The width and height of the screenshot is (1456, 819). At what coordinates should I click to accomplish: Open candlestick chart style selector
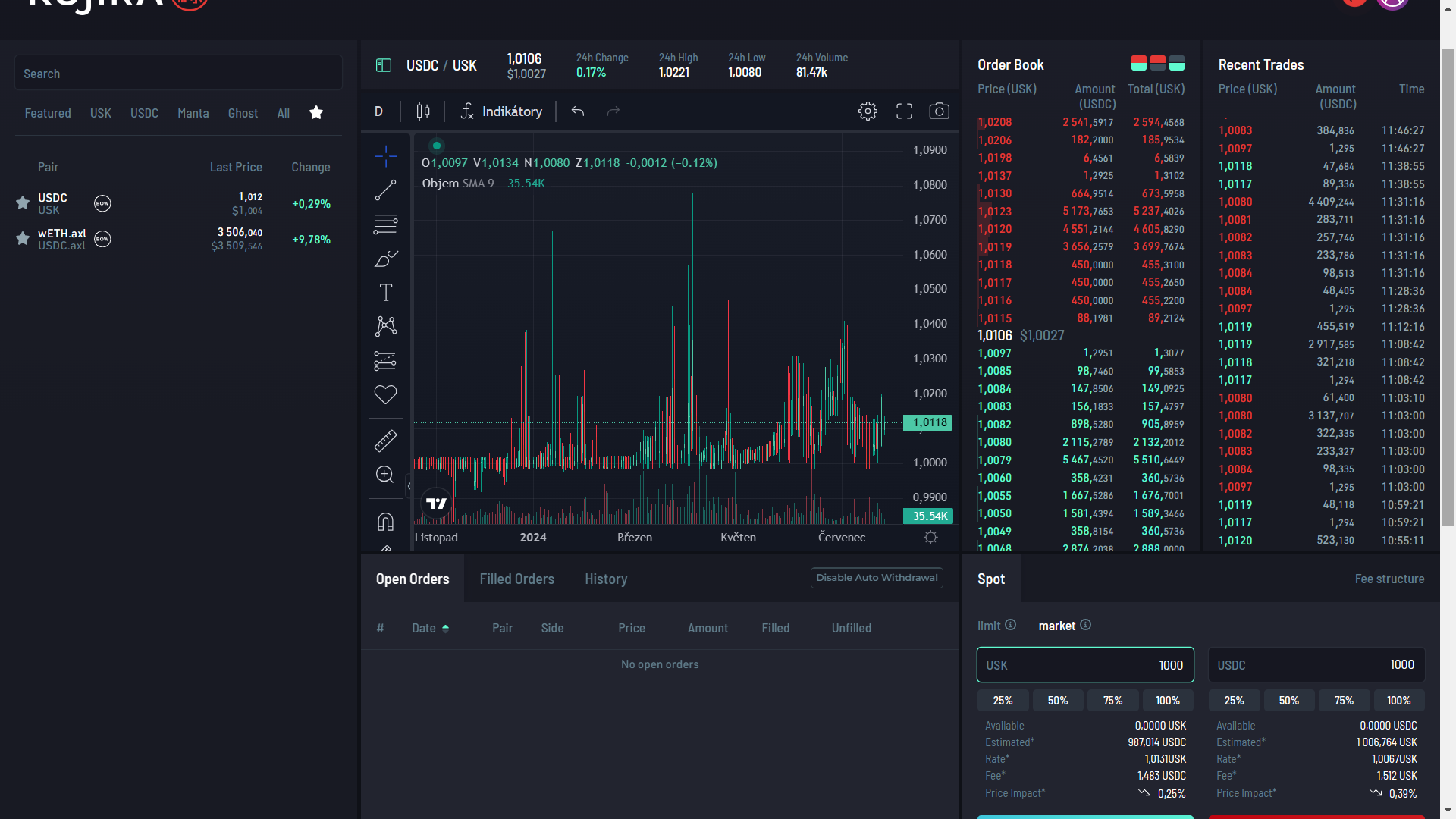[423, 111]
